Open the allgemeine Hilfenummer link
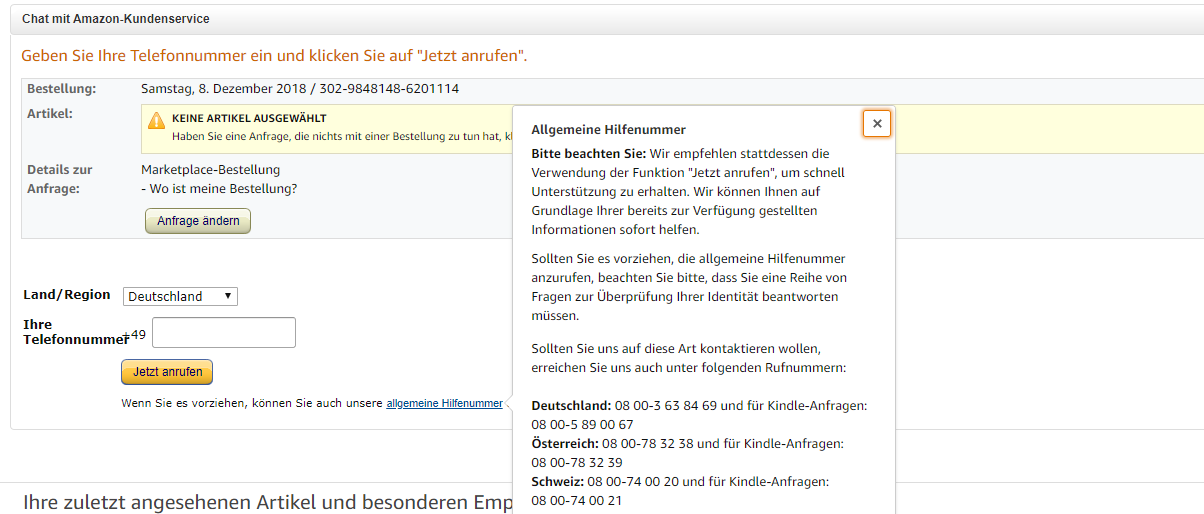Screen dimensions: 1204x514 coord(444,403)
